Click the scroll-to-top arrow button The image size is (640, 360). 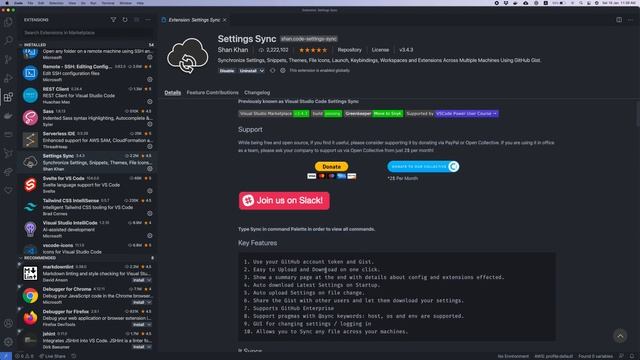click(x=620, y=336)
